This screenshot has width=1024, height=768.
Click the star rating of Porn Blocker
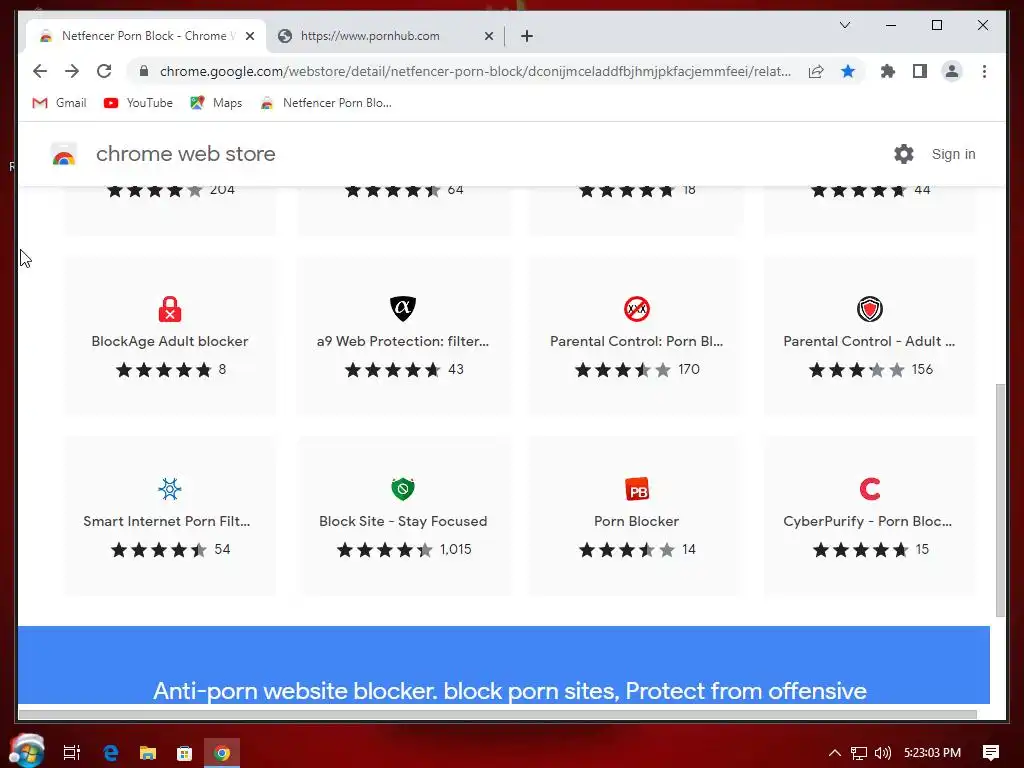click(x=627, y=550)
